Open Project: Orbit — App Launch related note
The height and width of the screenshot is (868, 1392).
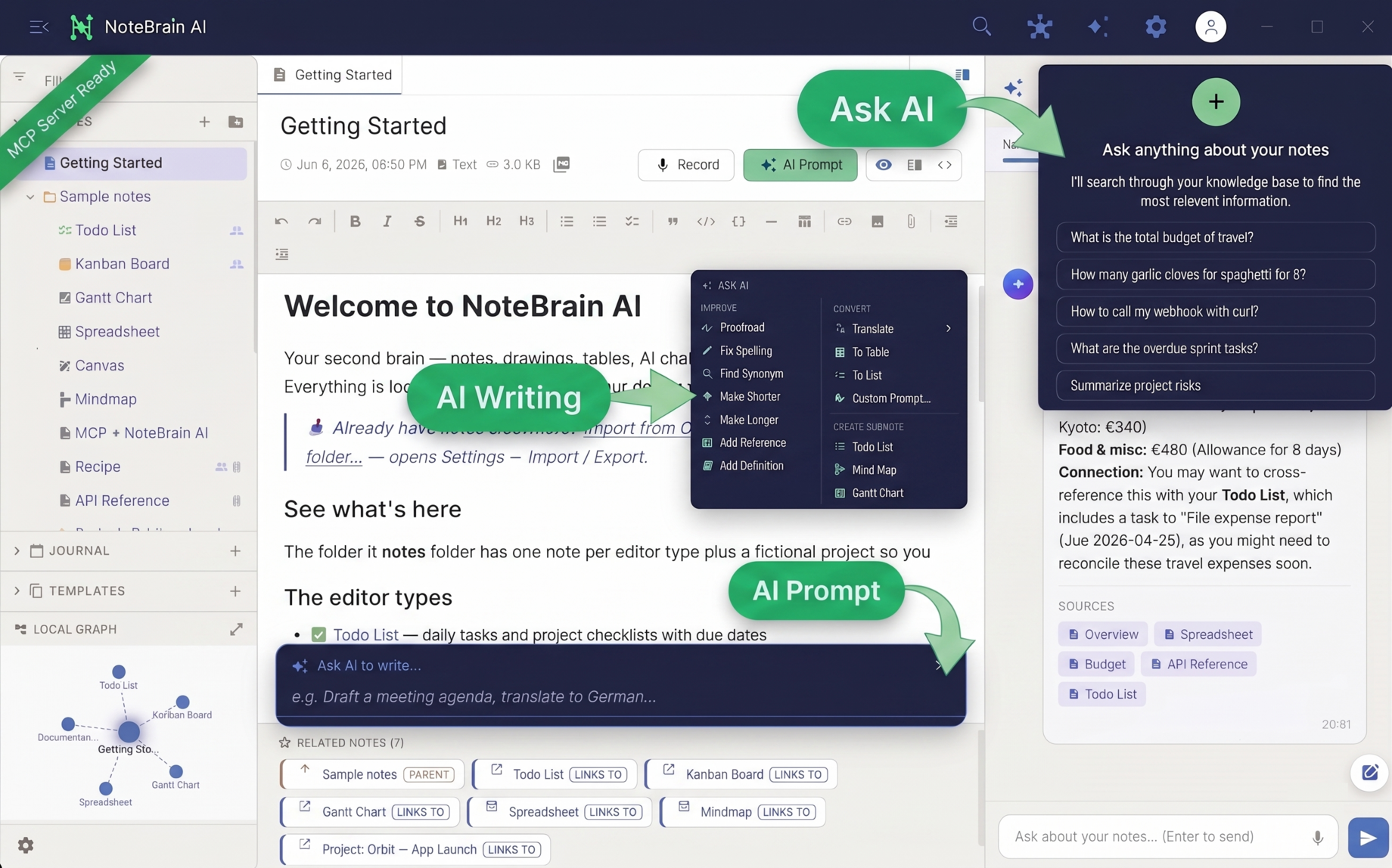415,849
